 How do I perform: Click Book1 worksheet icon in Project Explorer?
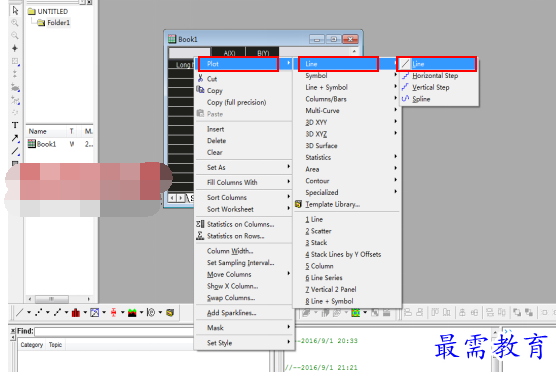click(x=32, y=144)
